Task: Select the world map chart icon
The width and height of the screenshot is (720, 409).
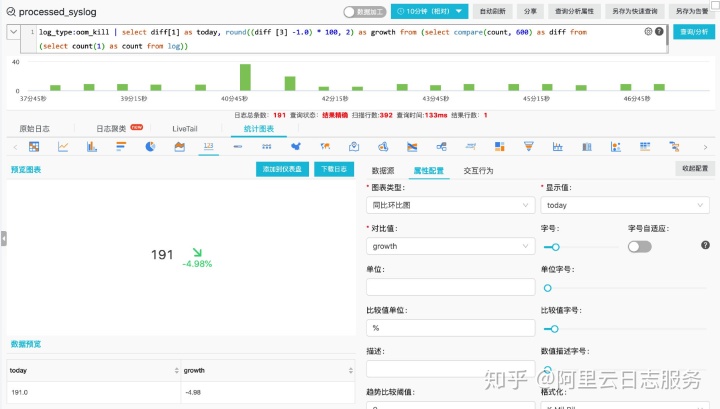Action: pos(325,146)
